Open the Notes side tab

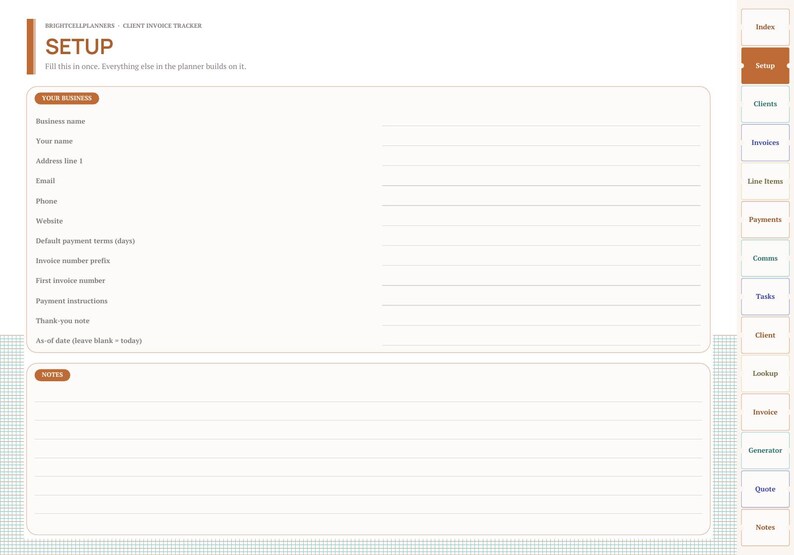765,528
